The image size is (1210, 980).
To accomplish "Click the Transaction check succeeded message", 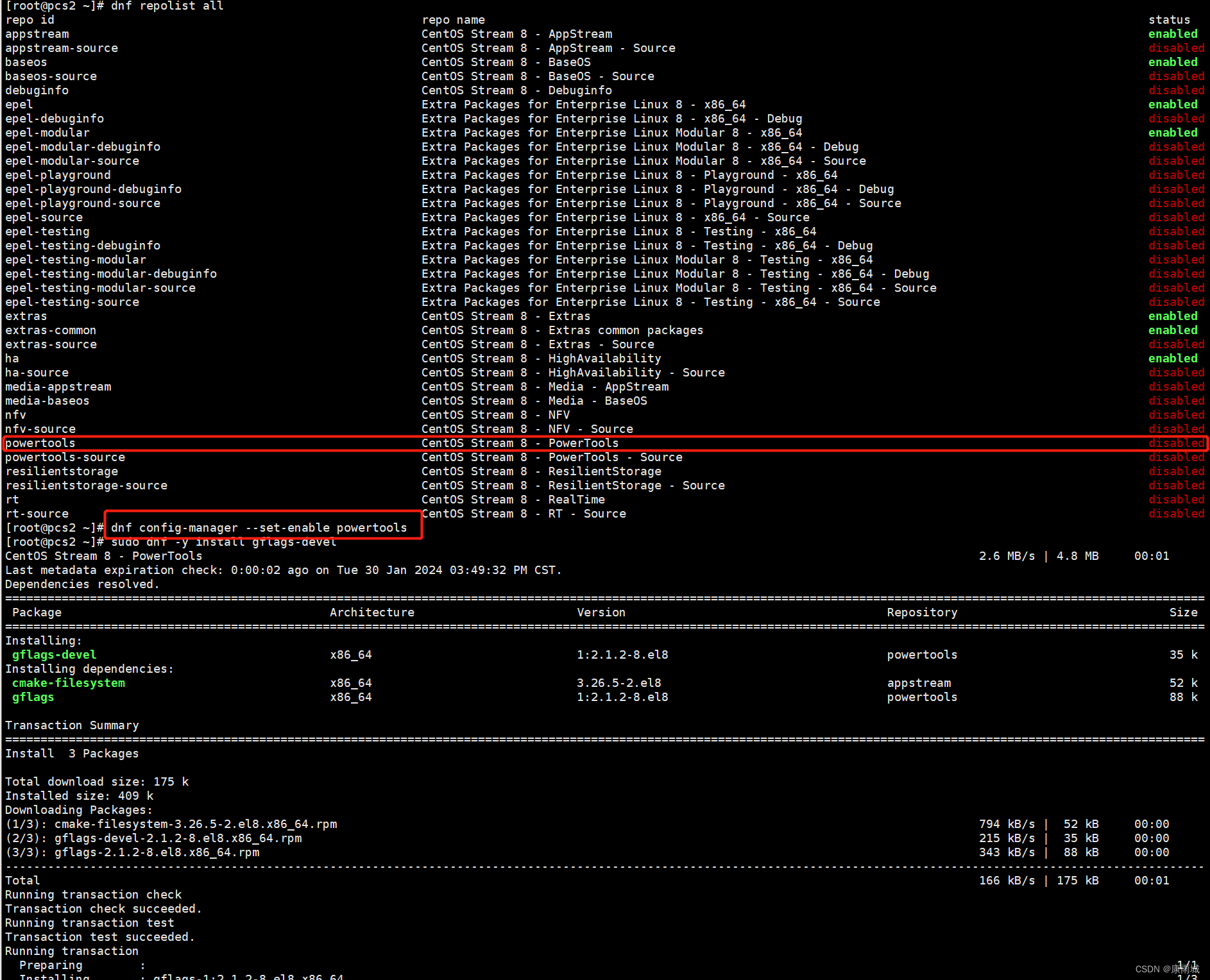I will (x=103, y=908).
